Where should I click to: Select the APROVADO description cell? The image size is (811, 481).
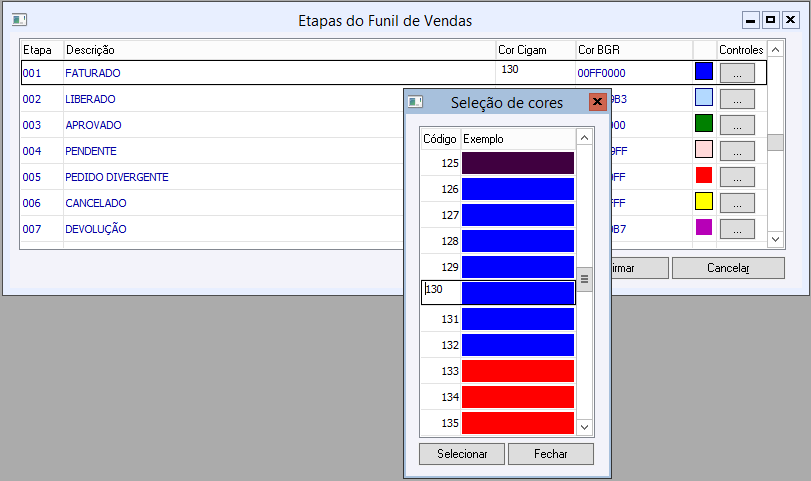pos(233,125)
